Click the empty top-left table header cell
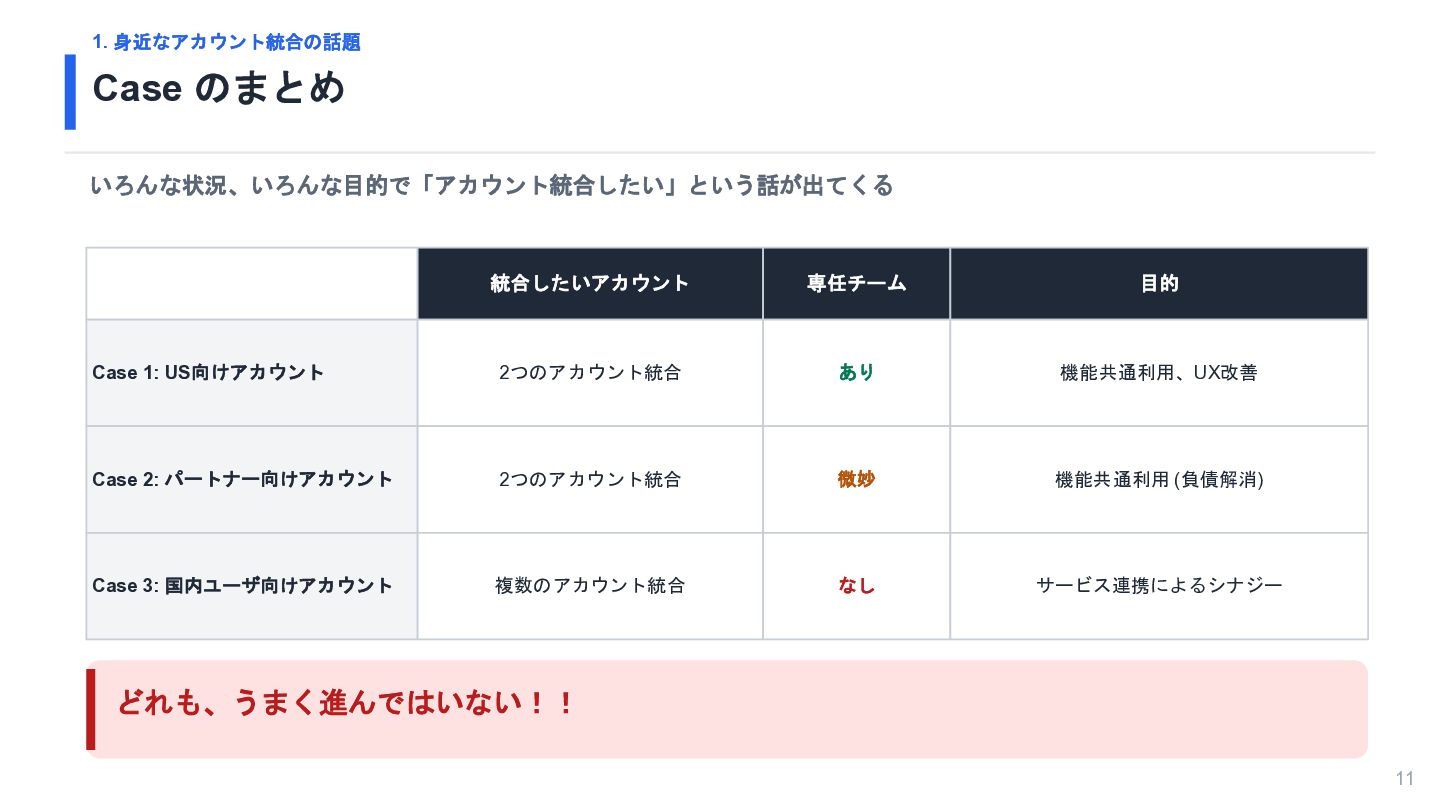 tap(252, 283)
